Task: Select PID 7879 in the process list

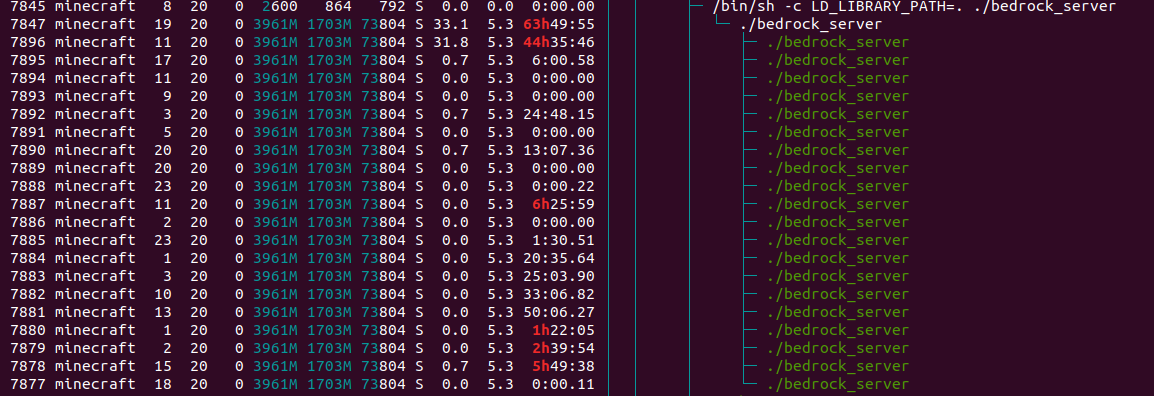Action: click(x=29, y=347)
